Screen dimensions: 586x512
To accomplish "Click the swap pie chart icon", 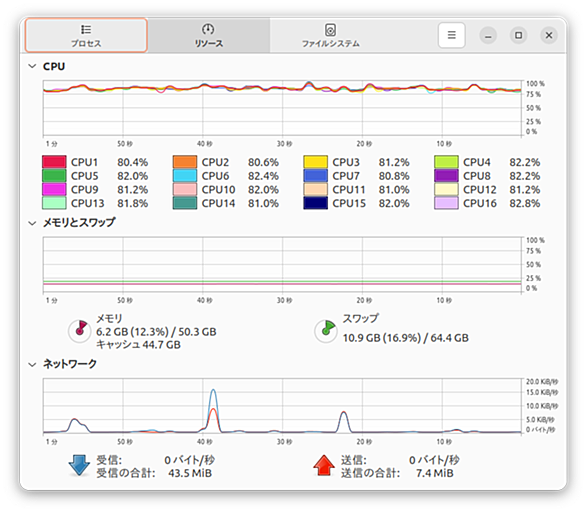I will pos(326,330).
